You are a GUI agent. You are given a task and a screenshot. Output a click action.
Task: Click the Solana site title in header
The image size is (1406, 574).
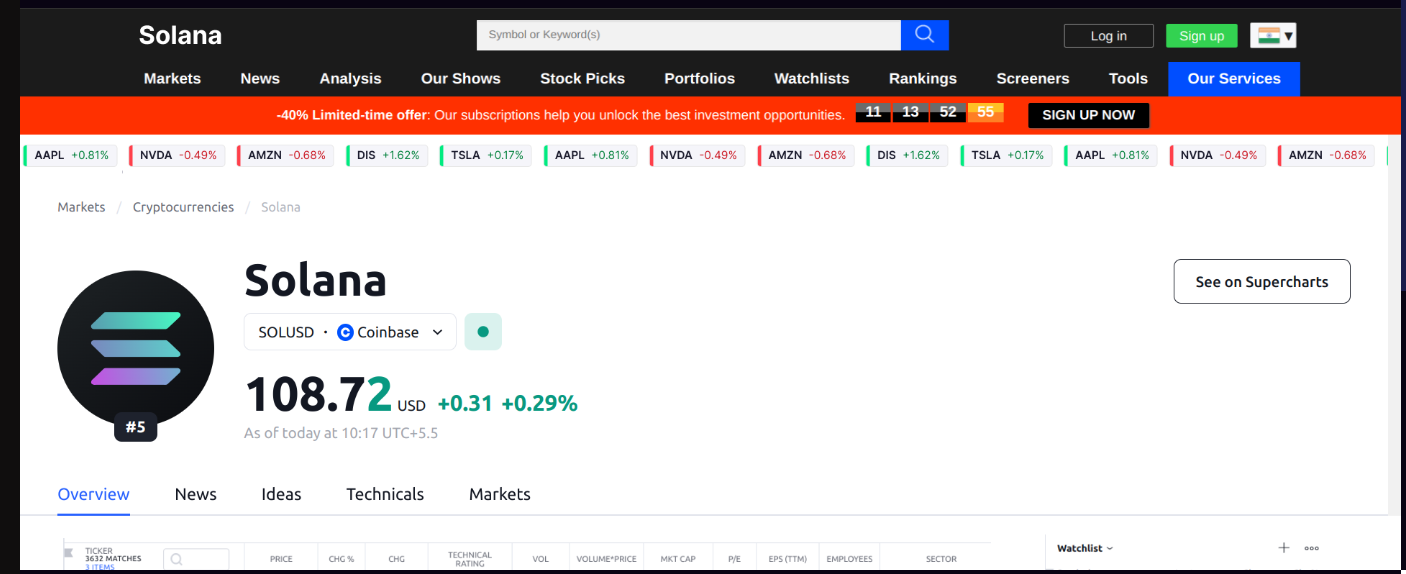click(180, 35)
